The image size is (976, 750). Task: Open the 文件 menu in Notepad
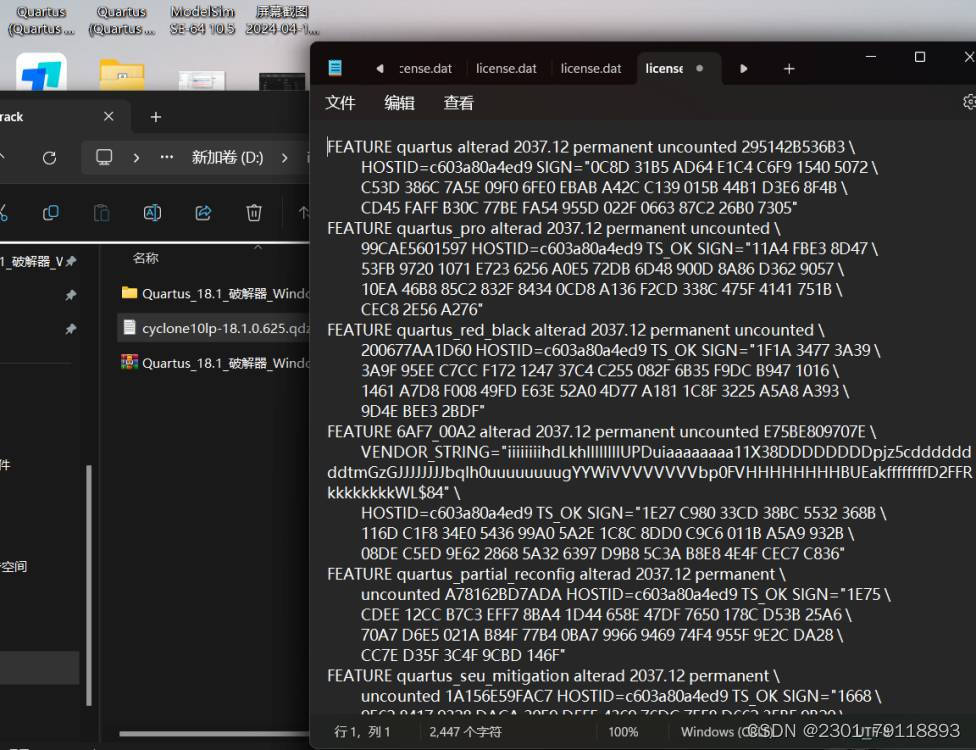(340, 103)
